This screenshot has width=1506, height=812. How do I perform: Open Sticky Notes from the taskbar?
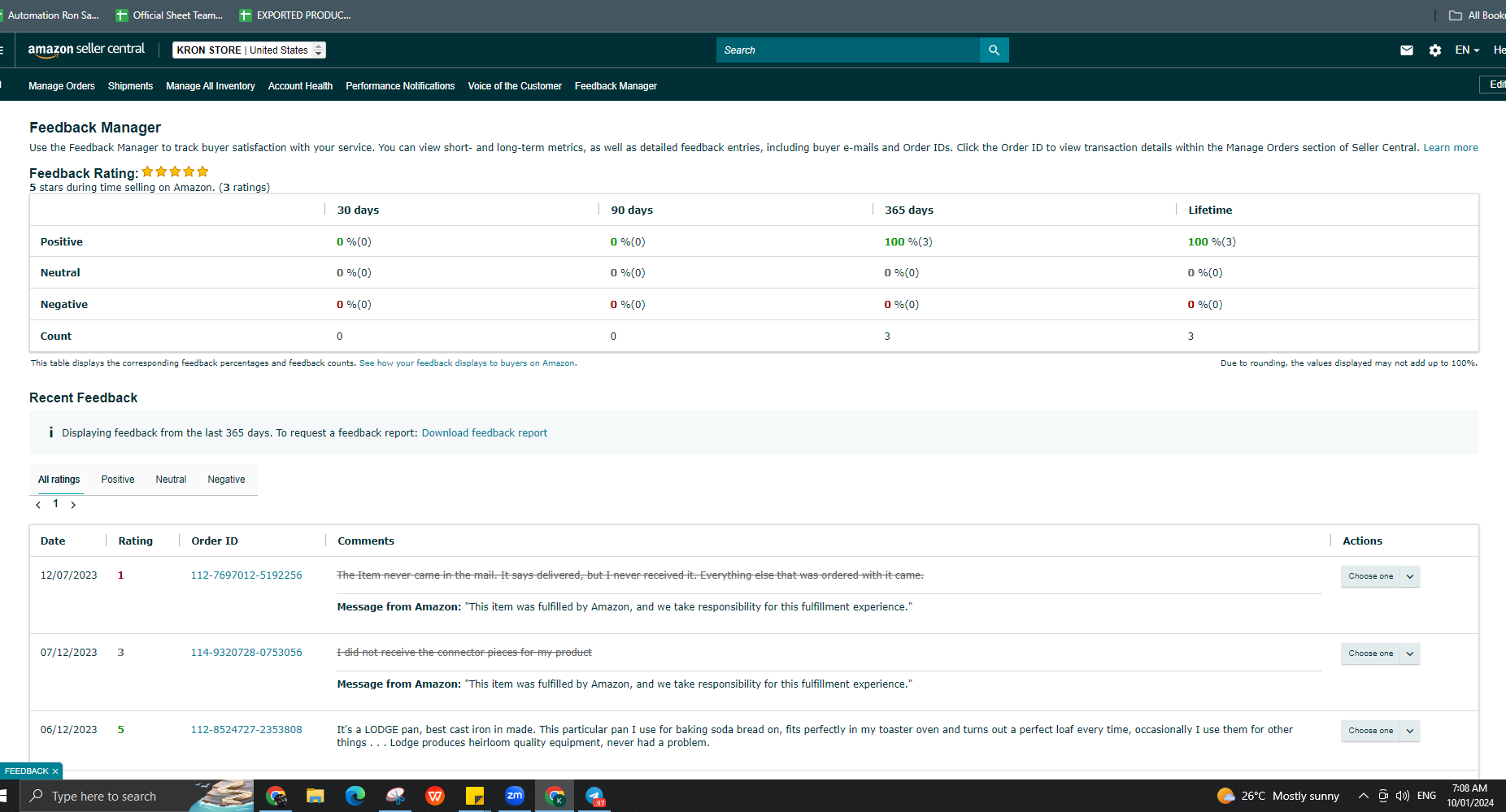click(475, 796)
